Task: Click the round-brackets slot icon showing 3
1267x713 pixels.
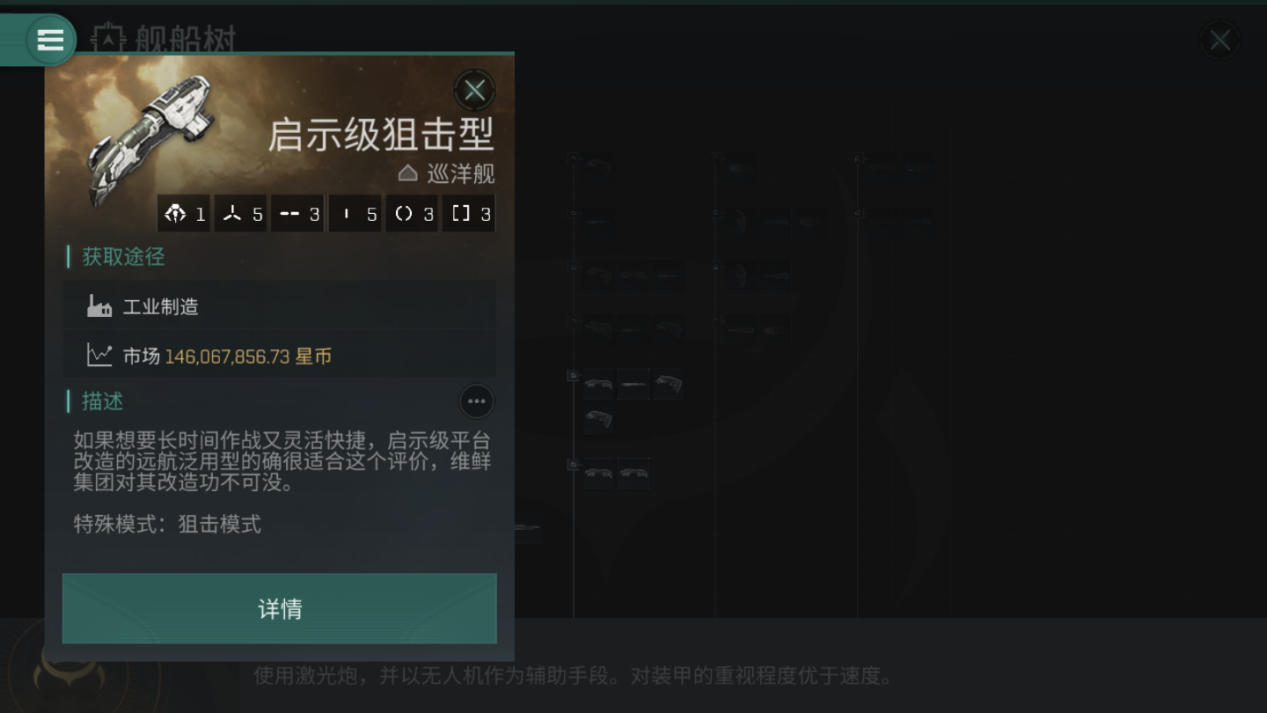Action: pyautogui.click(x=404, y=213)
